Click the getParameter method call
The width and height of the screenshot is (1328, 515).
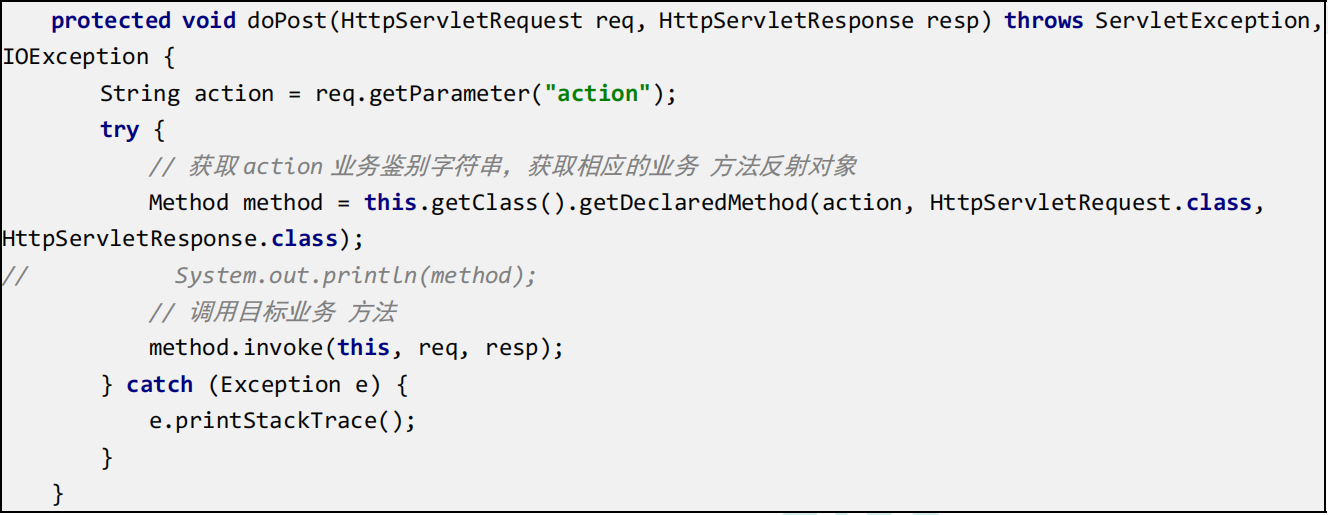click(450, 94)
